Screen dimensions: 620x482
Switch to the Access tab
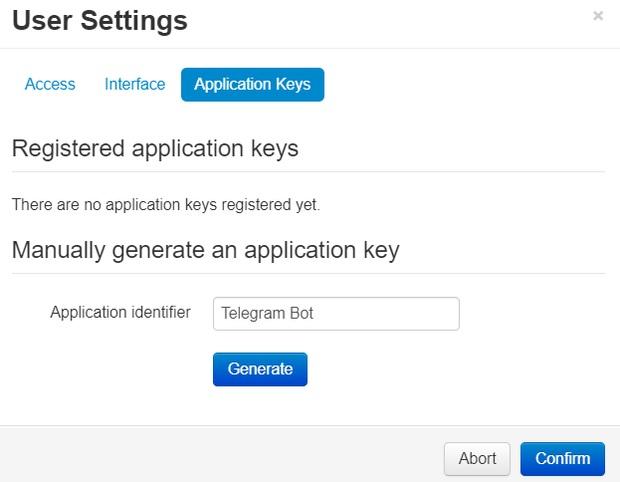(x=50, y=85)
